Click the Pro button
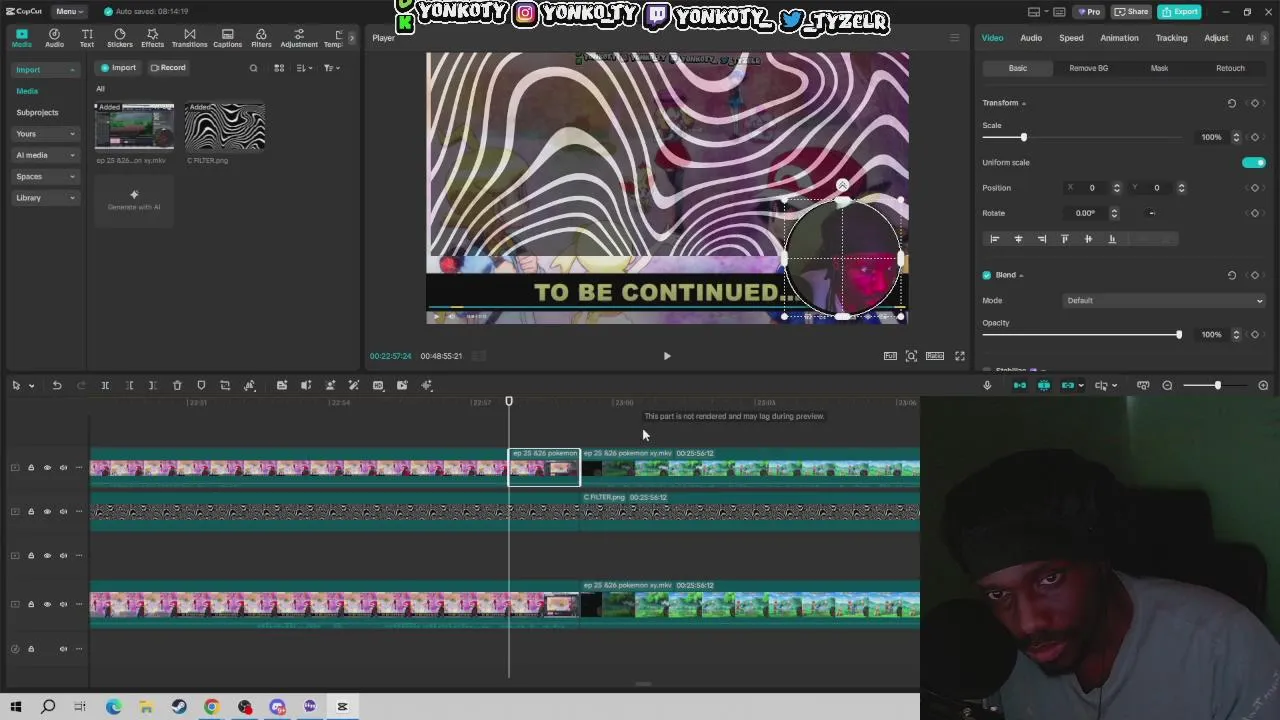 (1088, 11)
